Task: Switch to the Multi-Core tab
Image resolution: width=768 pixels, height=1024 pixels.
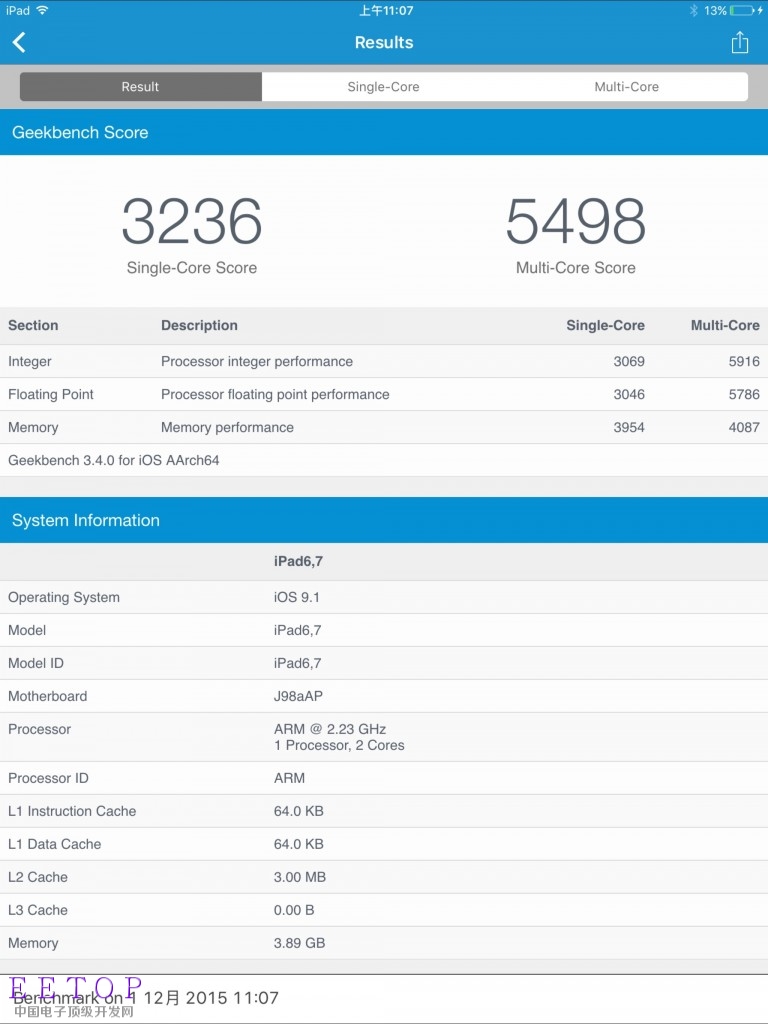Action: coord(626,87)
